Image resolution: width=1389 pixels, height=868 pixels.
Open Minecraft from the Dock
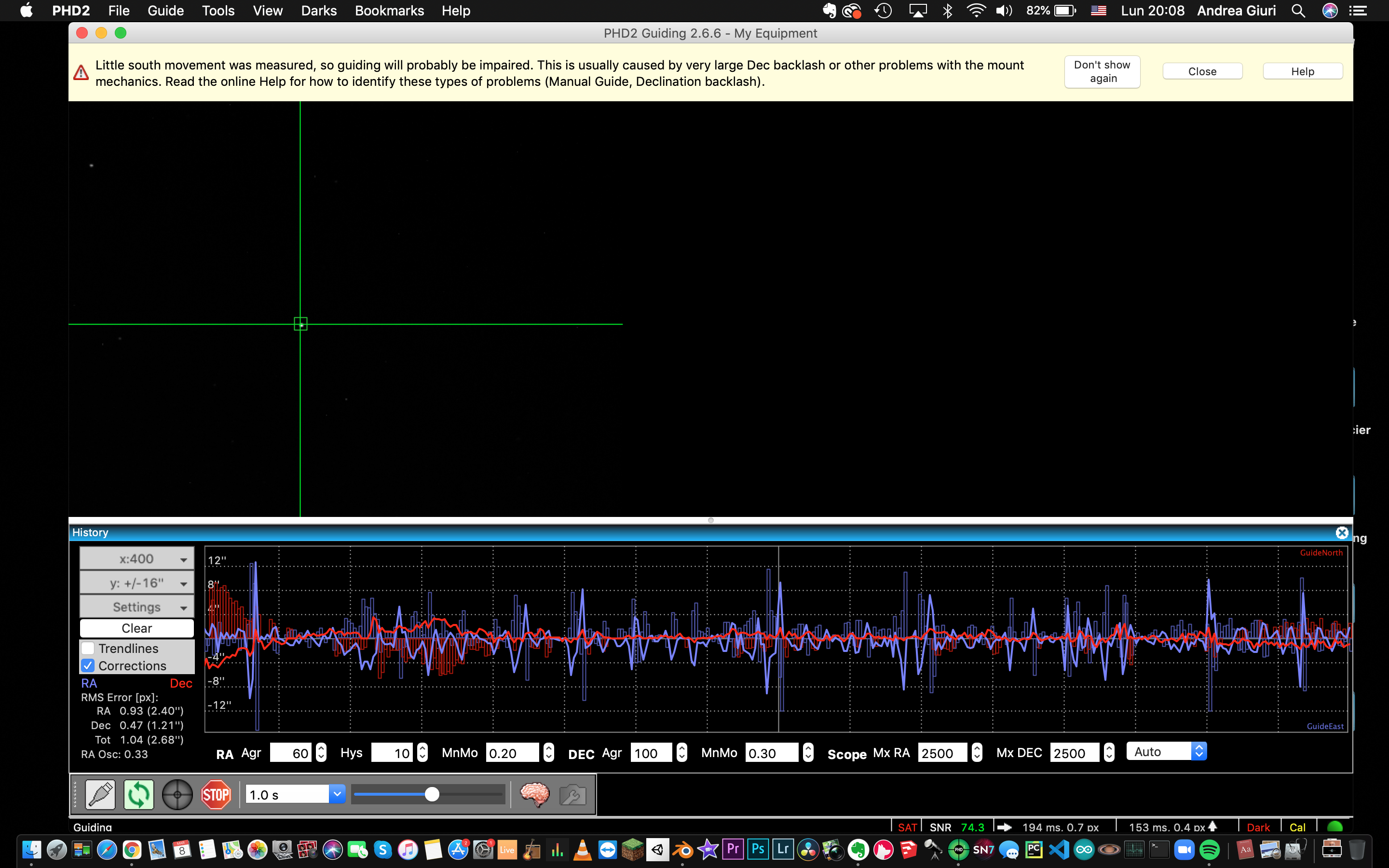pyautogui.click(x=632, y=849)
